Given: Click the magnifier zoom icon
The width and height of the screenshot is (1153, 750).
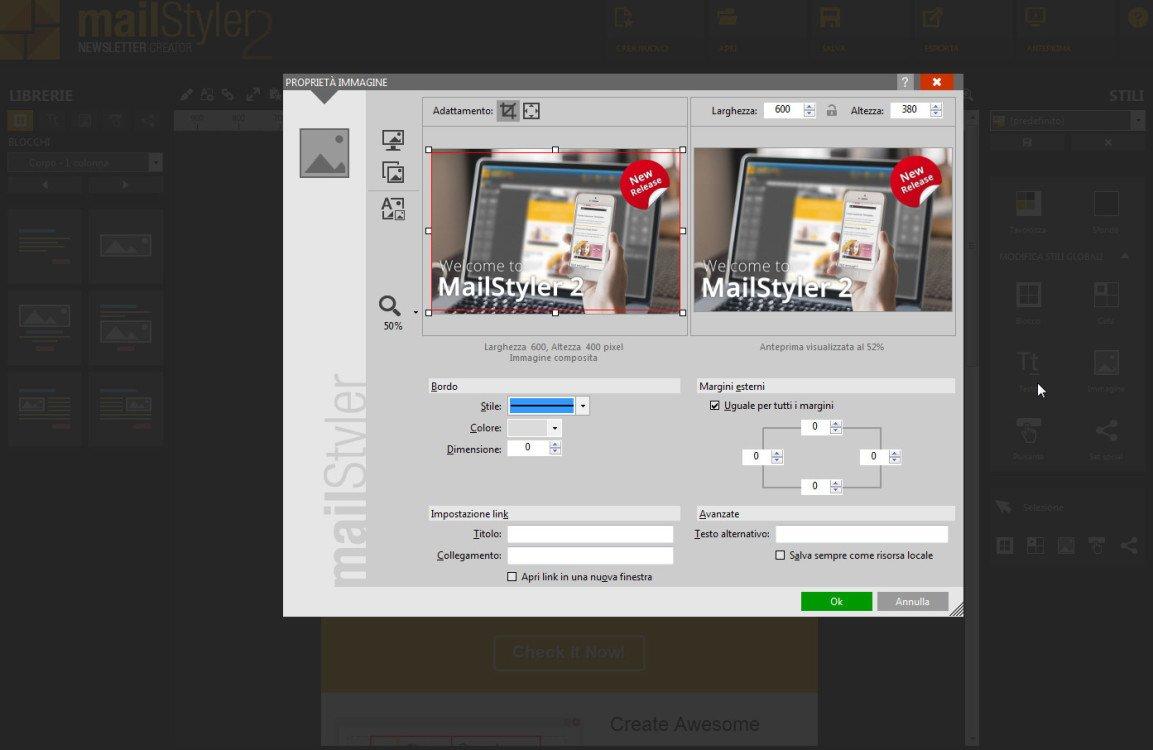Looking at the screenshot, I should (x=390, y=305).
